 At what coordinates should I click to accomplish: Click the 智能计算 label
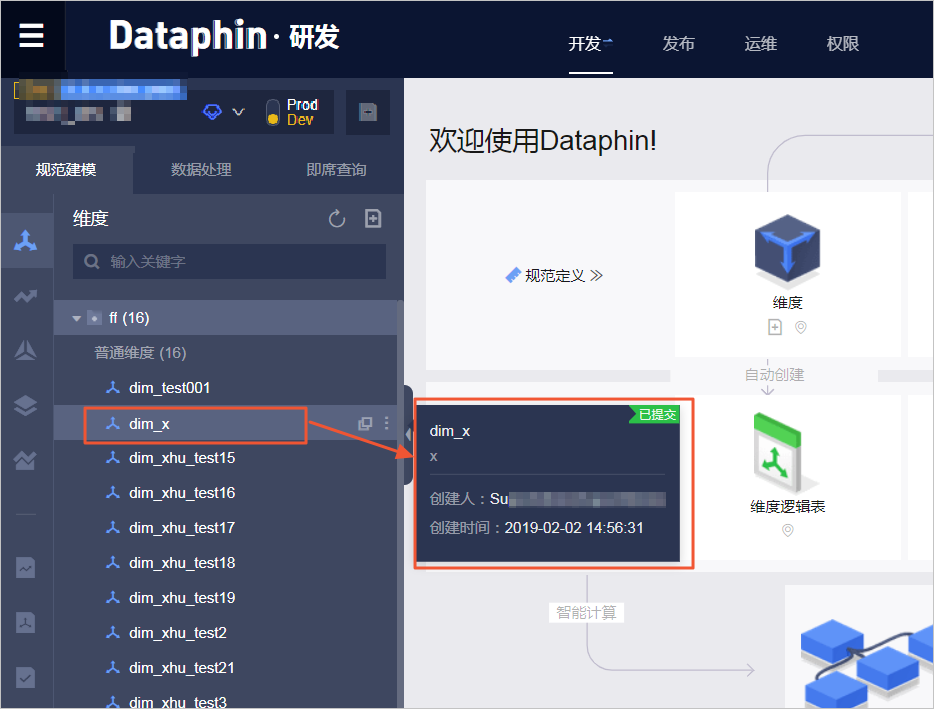586,612
